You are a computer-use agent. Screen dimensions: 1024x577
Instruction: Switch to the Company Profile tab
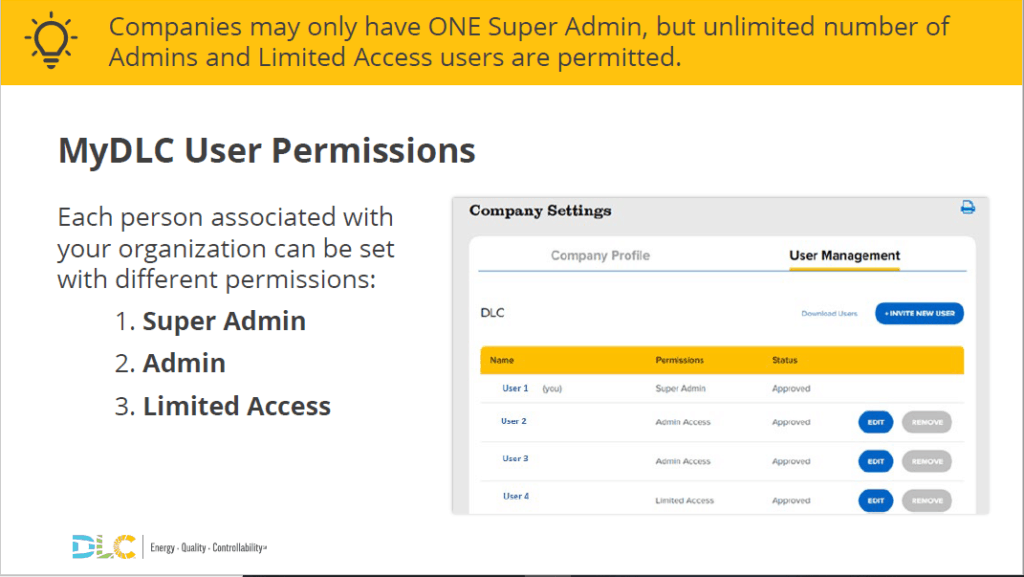point(600,256)
